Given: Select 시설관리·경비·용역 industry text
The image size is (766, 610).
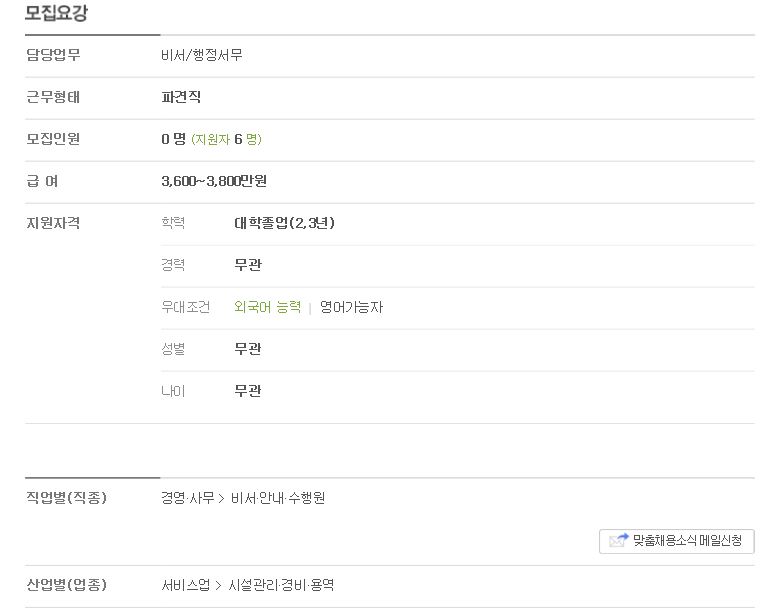Looking at the screenshot, I should tap(281, 585).
